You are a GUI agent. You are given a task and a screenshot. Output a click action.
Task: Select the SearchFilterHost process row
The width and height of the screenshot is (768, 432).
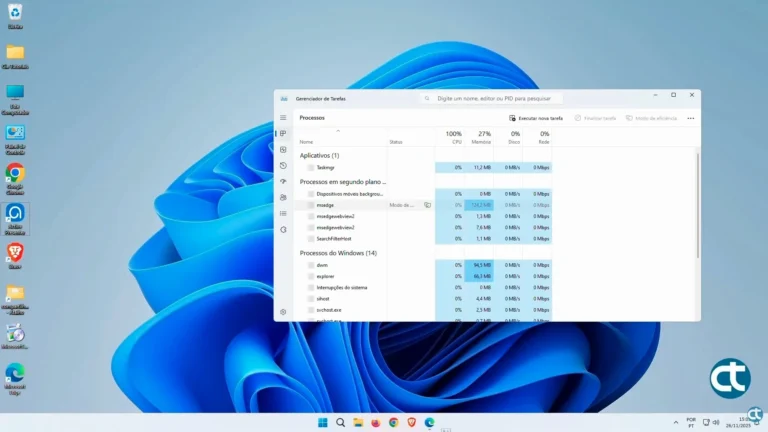click(x=425, y=239)
